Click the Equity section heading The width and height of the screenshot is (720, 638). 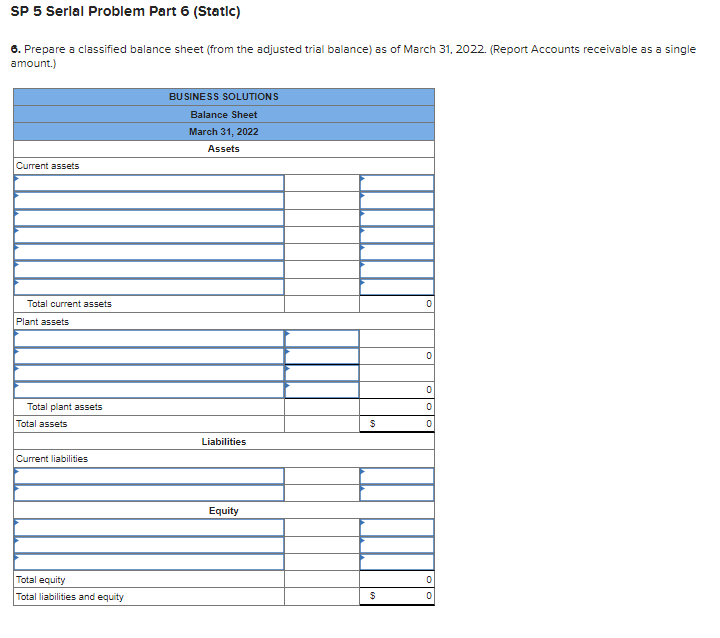[x=224, y=511]
